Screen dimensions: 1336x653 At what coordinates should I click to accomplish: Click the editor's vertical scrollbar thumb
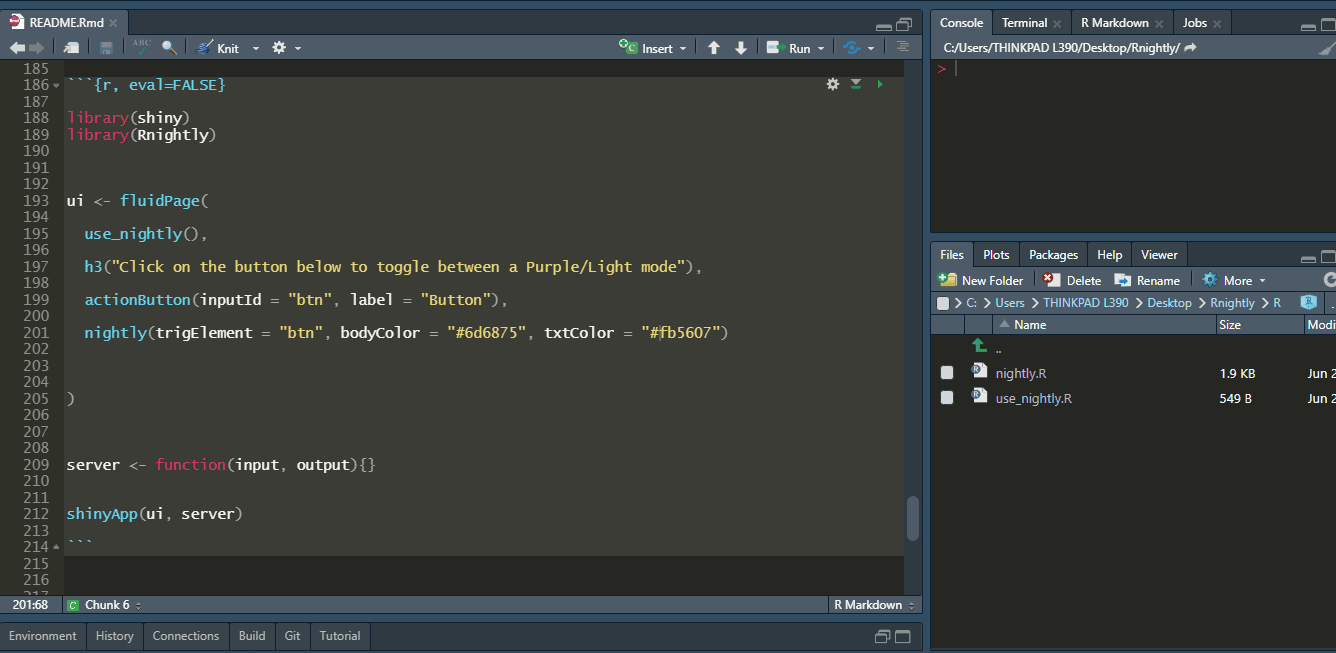912,517
